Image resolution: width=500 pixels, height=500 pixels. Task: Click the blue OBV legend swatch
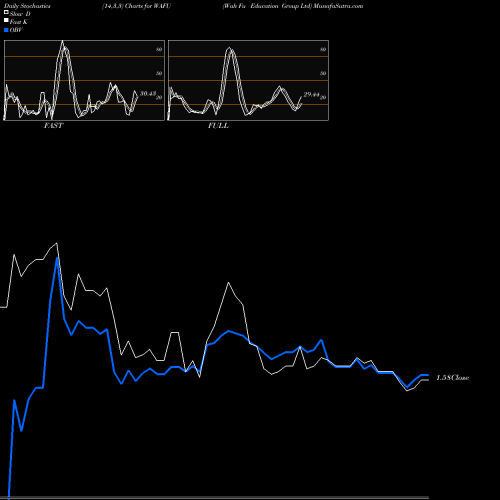6,30
